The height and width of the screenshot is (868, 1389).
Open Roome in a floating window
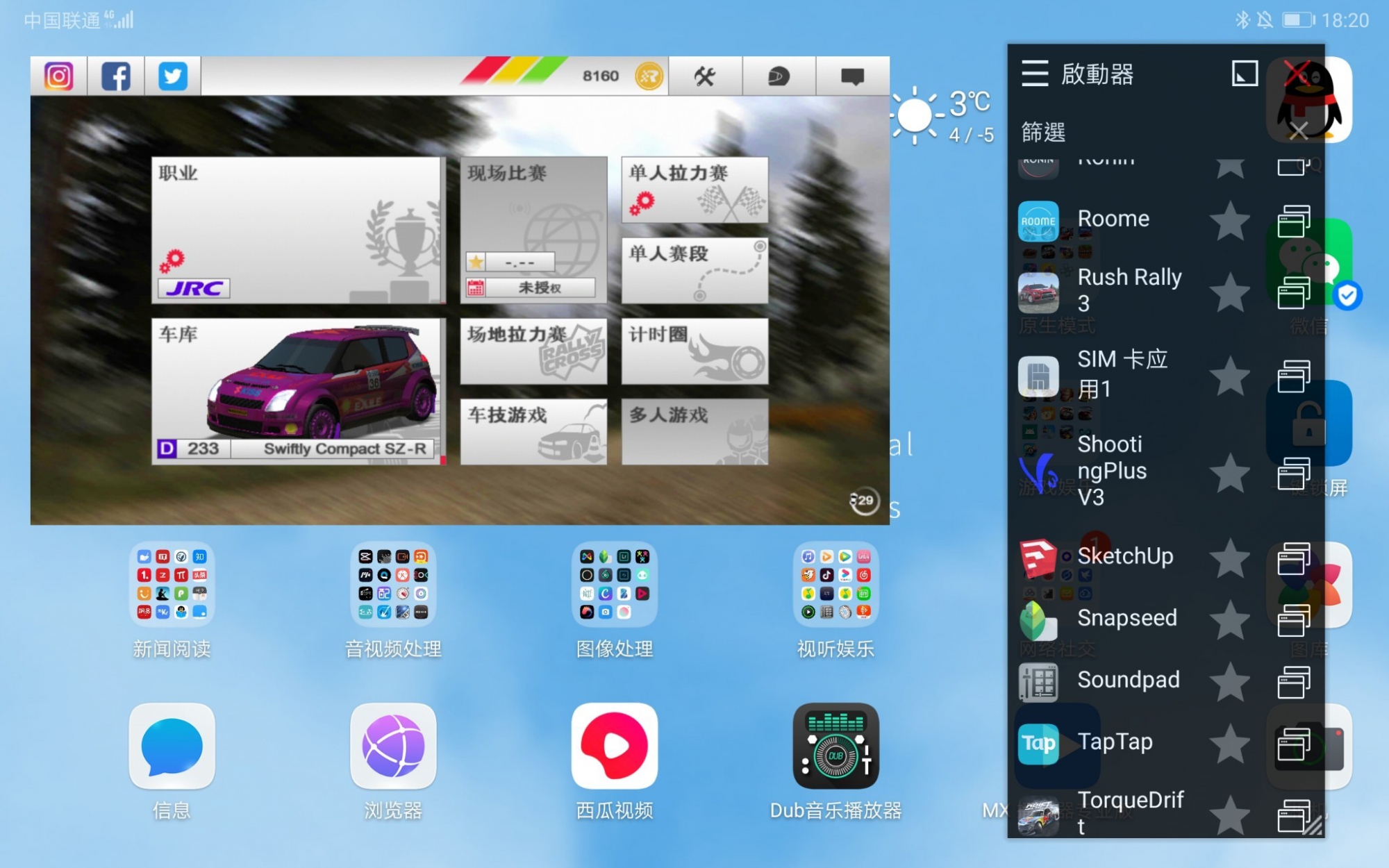coord(1294,221)
